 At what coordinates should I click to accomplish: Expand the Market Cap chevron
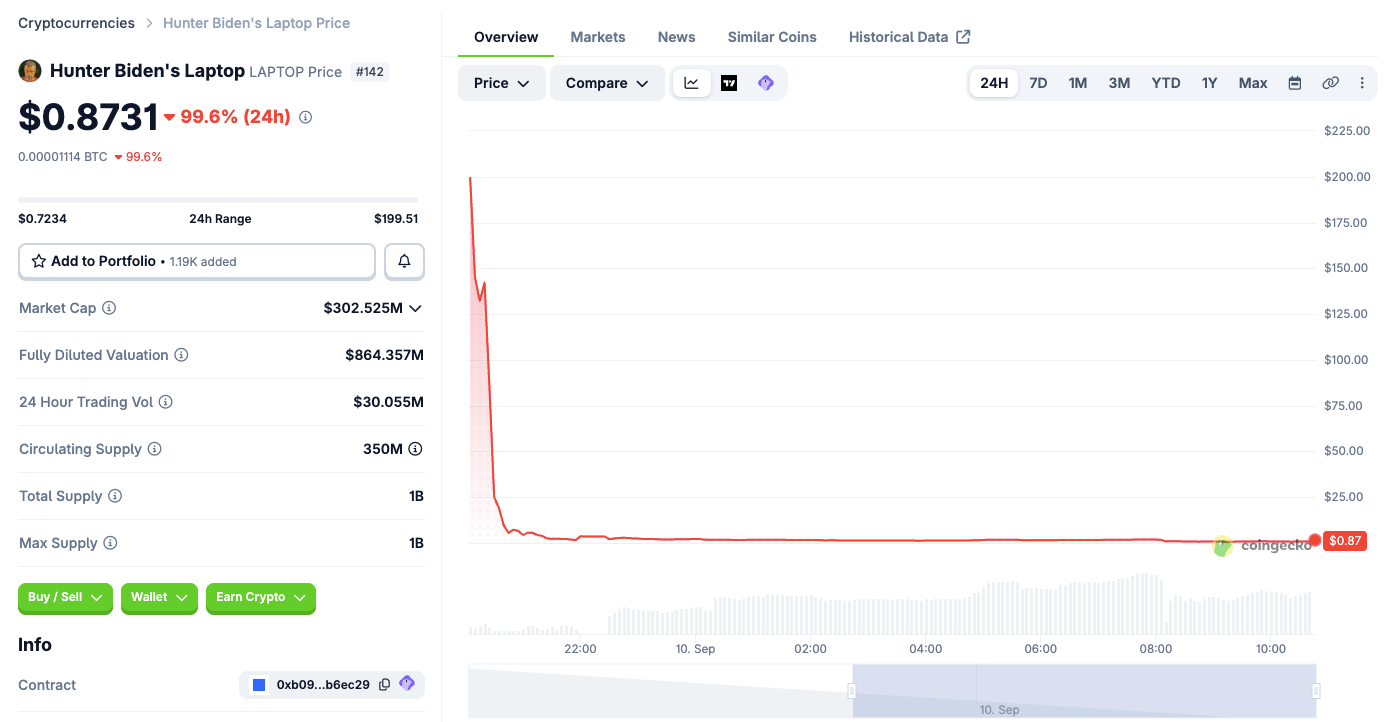coord(415,308)
